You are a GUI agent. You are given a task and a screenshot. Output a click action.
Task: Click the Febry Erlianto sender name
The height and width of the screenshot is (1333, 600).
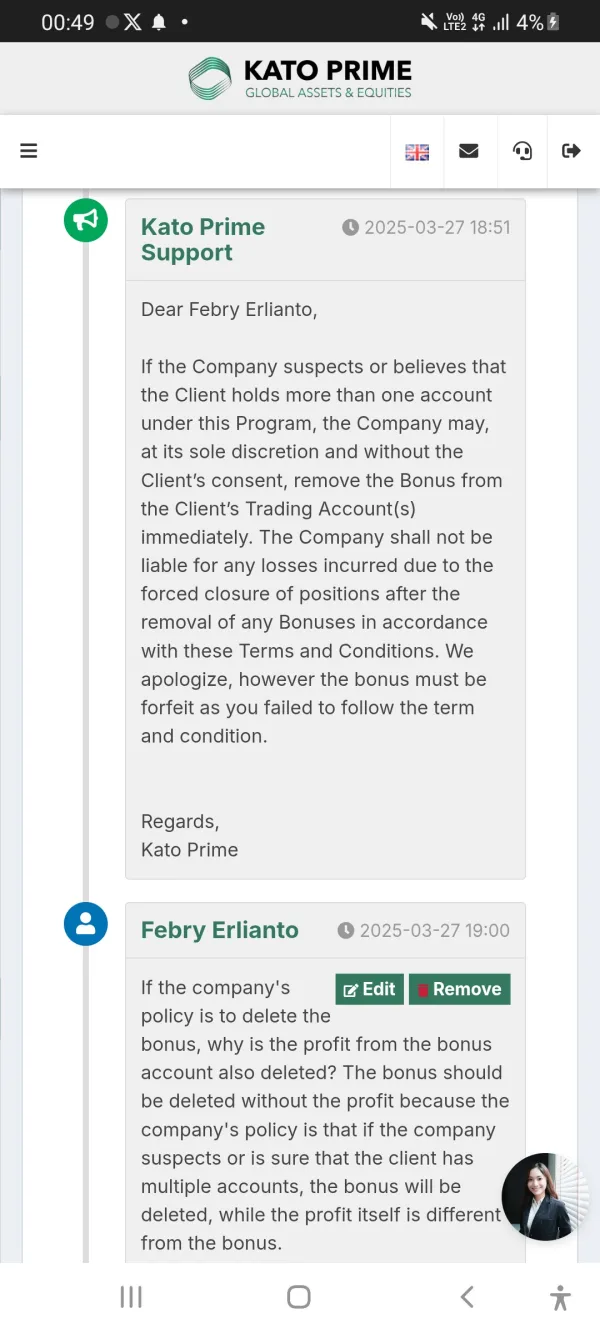220,930
